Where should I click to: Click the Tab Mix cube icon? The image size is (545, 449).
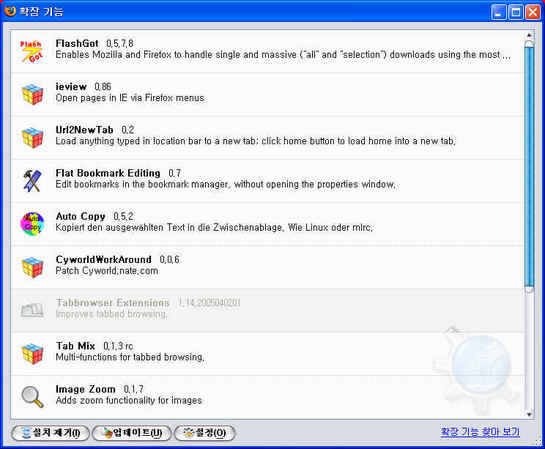[x=32, y=353]
